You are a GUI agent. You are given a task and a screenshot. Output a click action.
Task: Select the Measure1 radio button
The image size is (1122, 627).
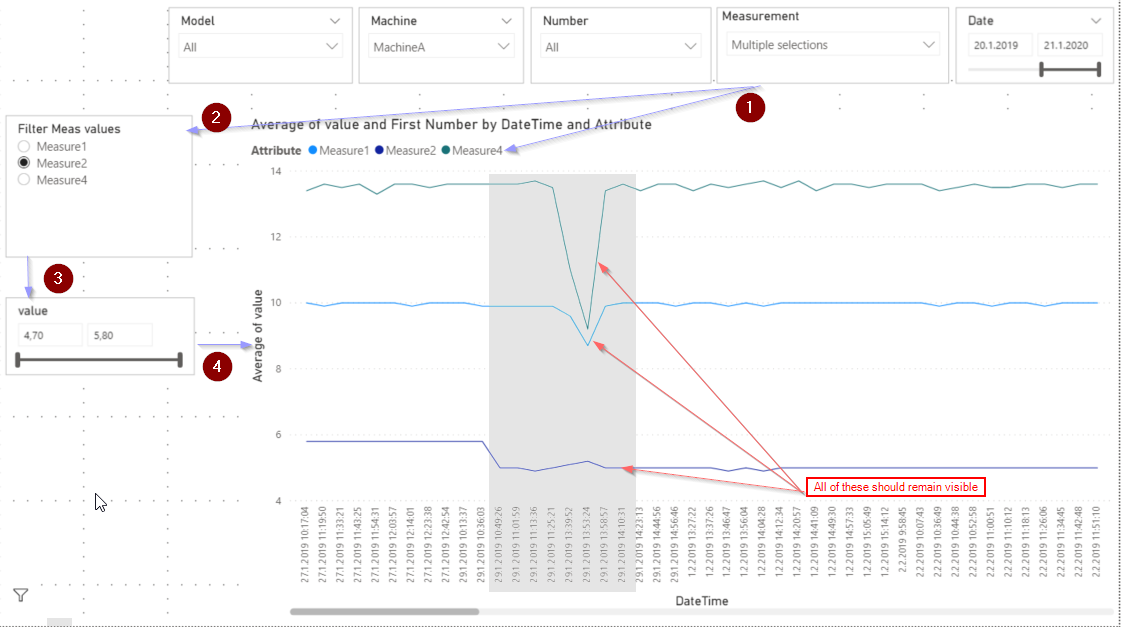pyautogui.click(x=24, y=146)
